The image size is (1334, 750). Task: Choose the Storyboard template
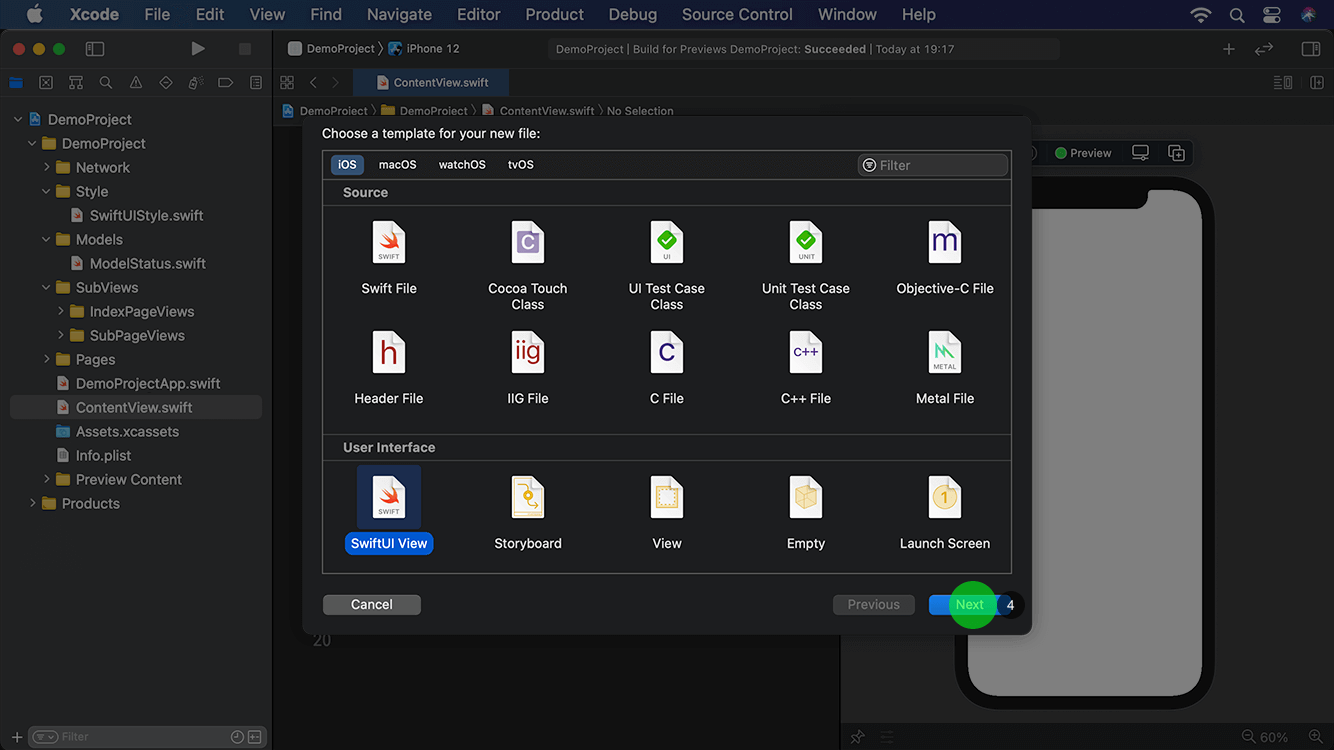[528, 513]
